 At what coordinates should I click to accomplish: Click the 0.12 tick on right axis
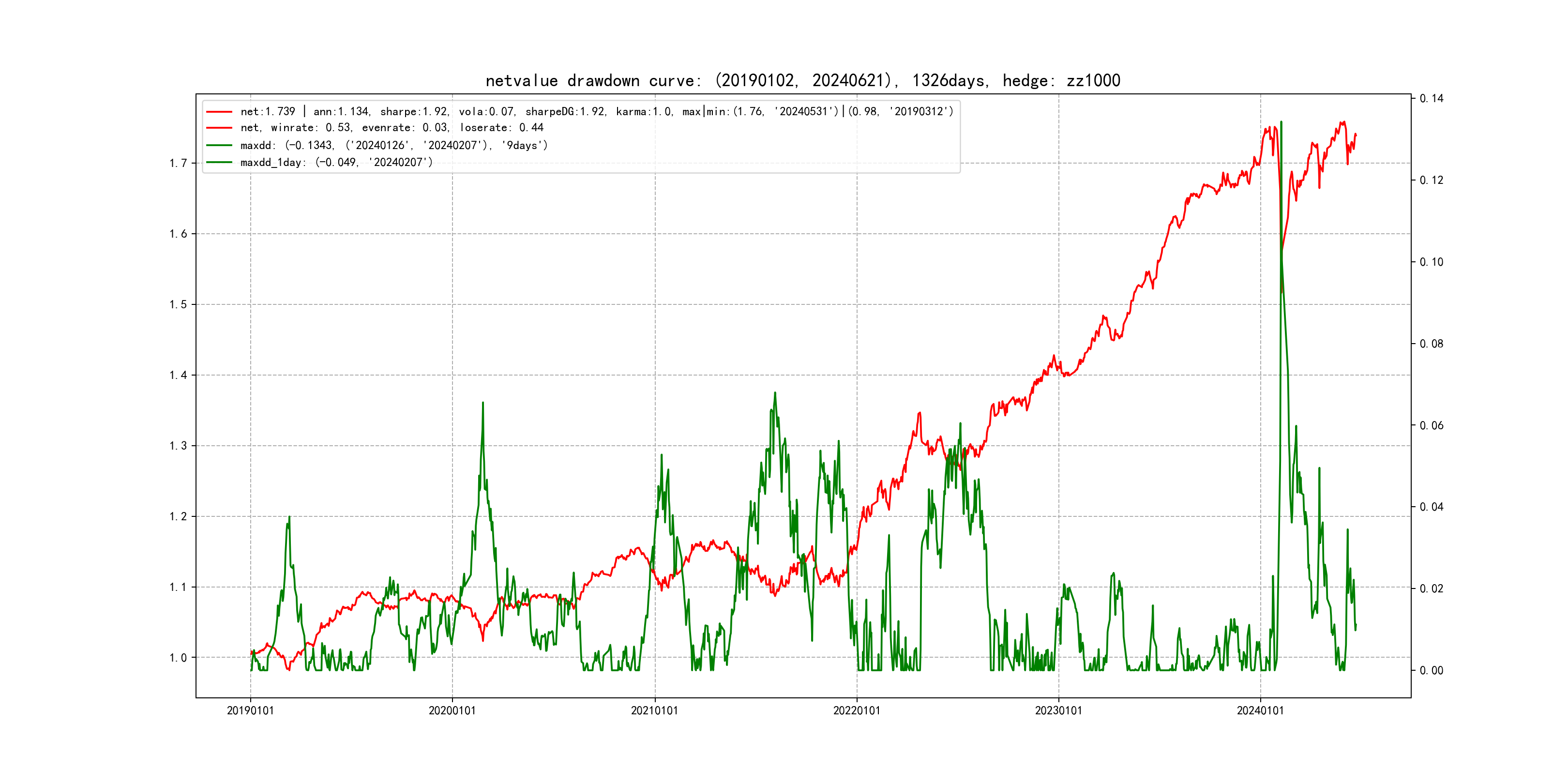coord(1431,180)
